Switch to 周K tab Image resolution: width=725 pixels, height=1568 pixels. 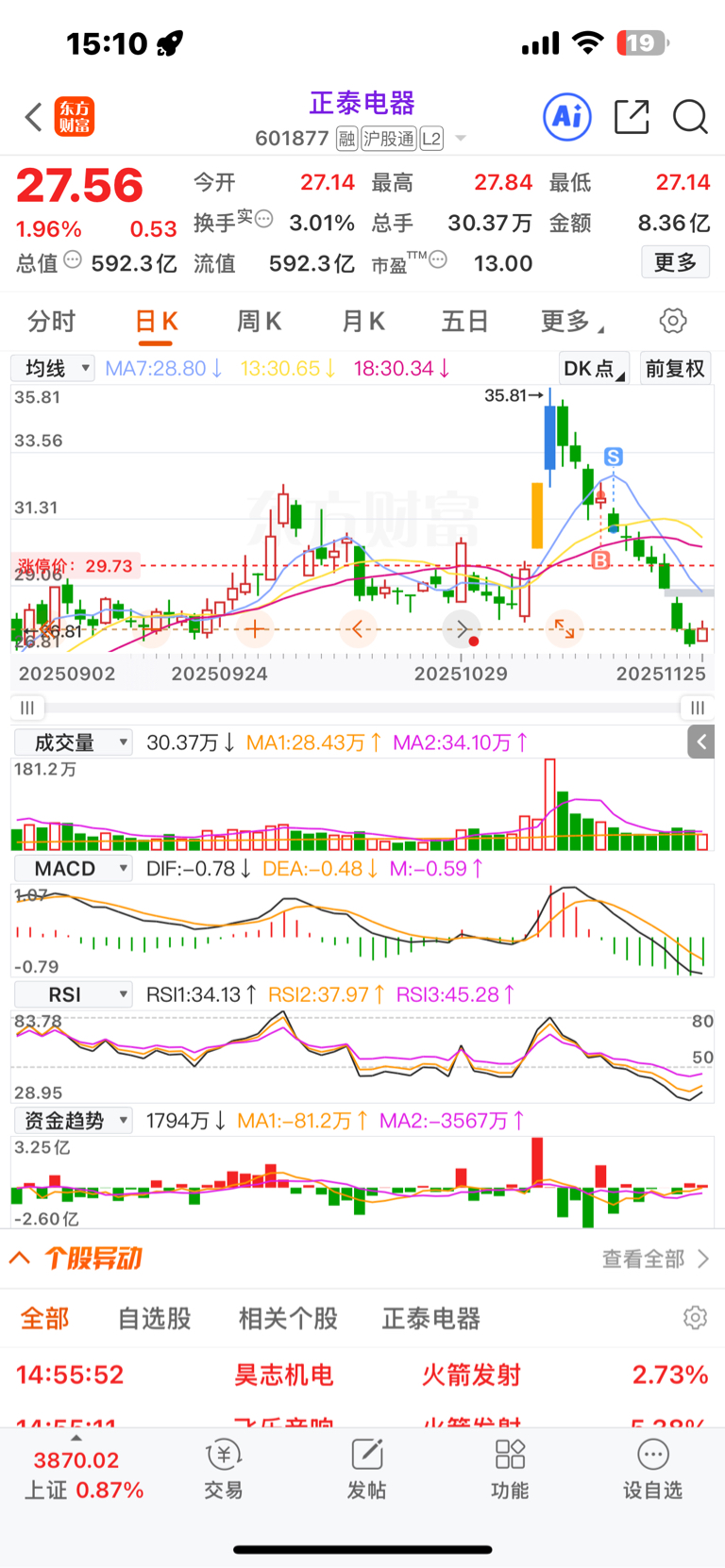[x=259, y=322]
